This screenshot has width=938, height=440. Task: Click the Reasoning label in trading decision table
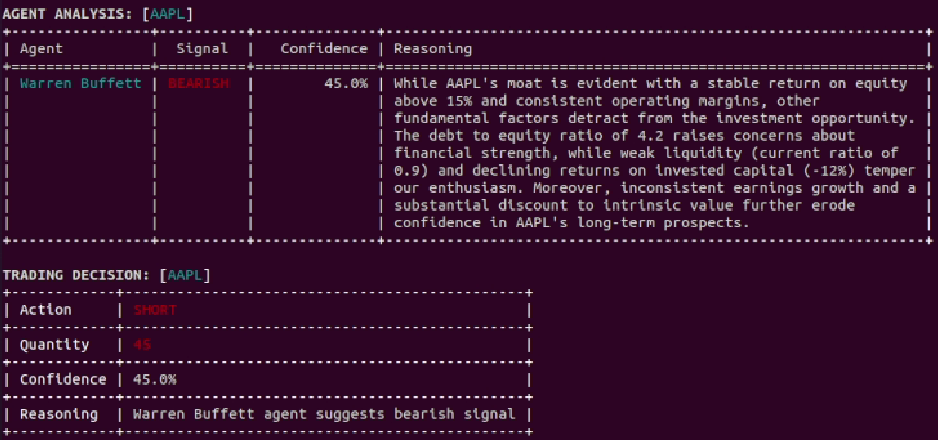(x=58, y=414)
